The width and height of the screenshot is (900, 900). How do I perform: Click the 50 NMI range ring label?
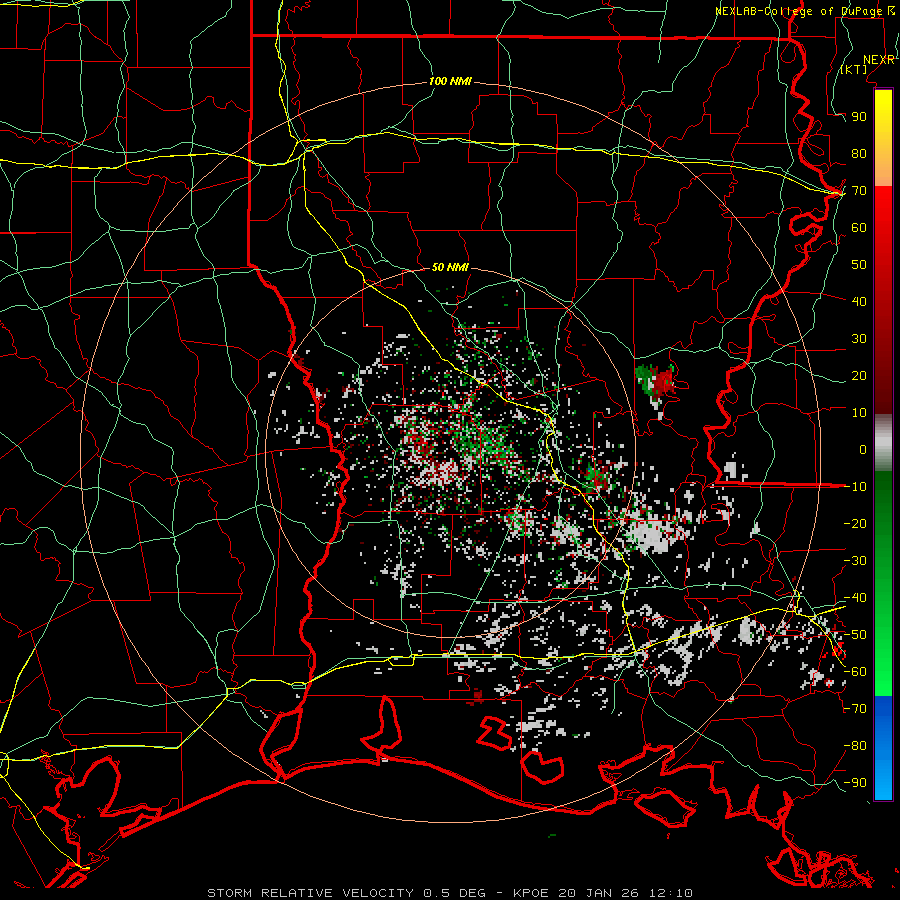[450, 267]
